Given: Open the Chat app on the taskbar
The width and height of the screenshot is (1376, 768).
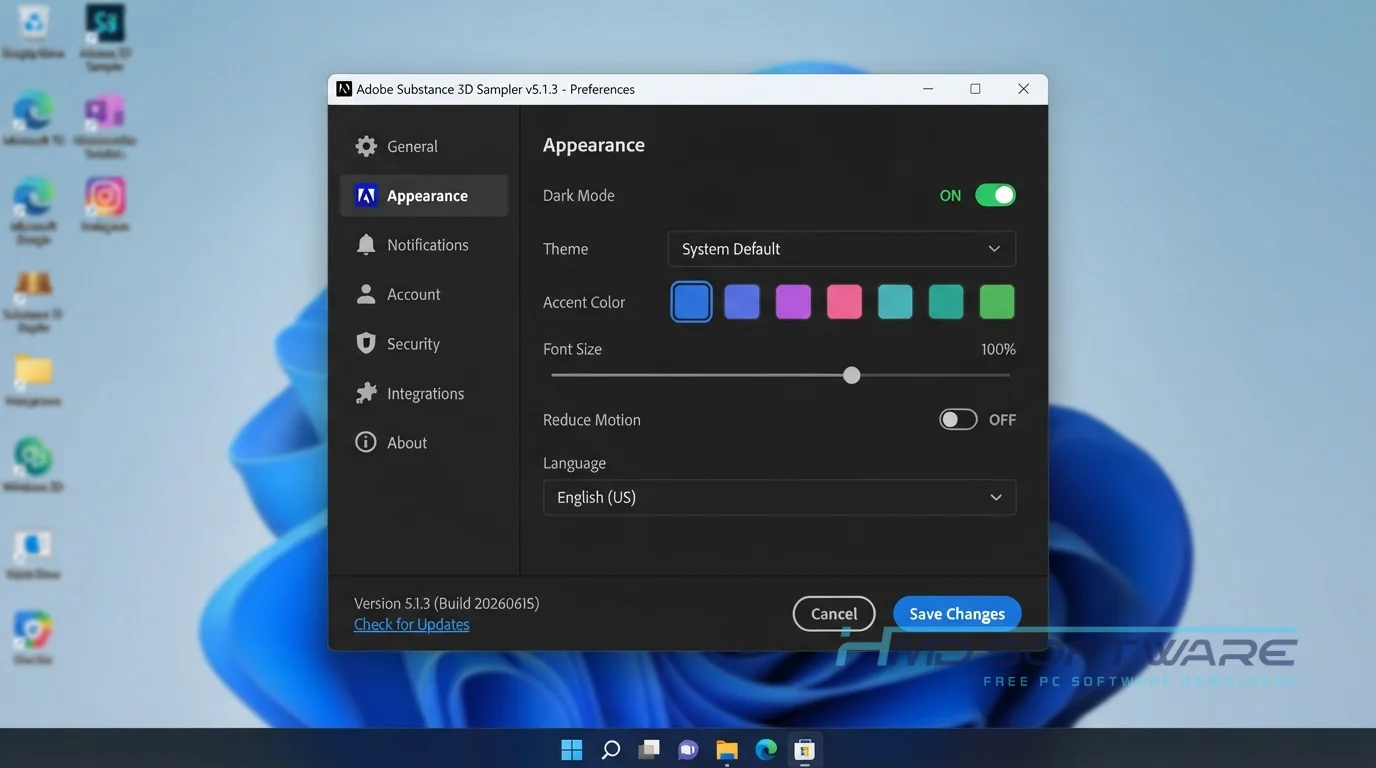Looking at the screenshot, I should coord(688,749).
